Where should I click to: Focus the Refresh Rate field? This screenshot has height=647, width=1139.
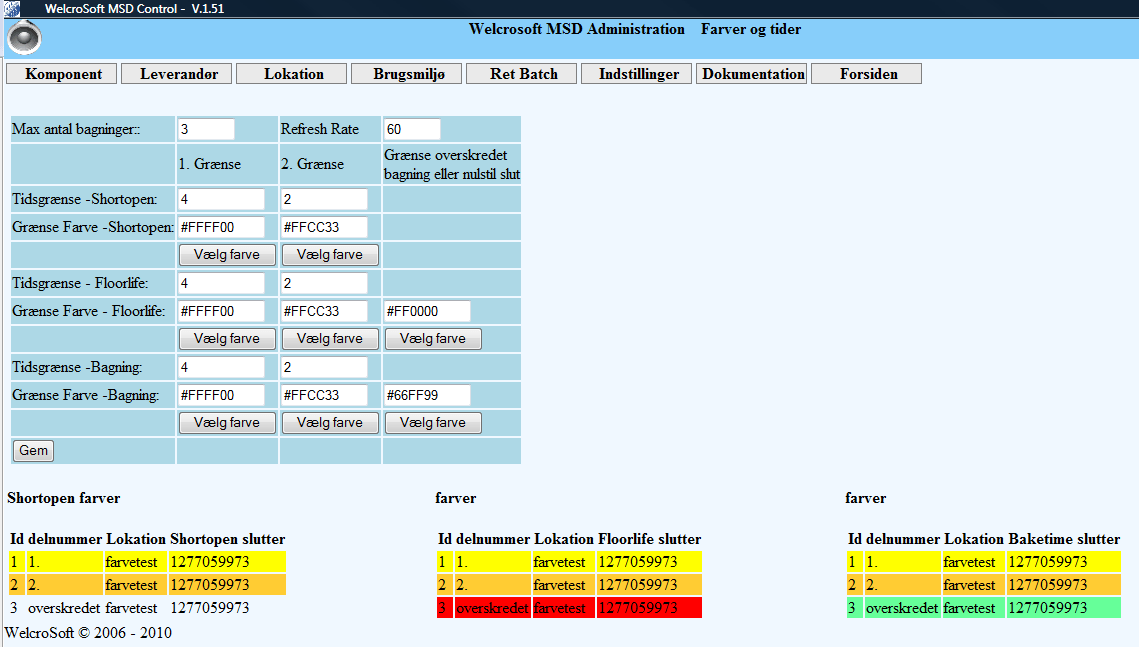412,129
